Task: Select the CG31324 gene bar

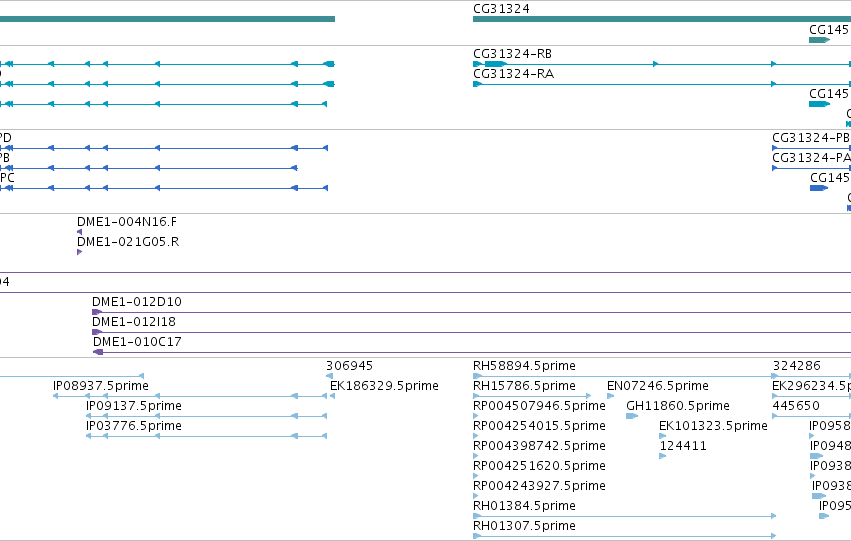Action: click(x=662, y=19)
